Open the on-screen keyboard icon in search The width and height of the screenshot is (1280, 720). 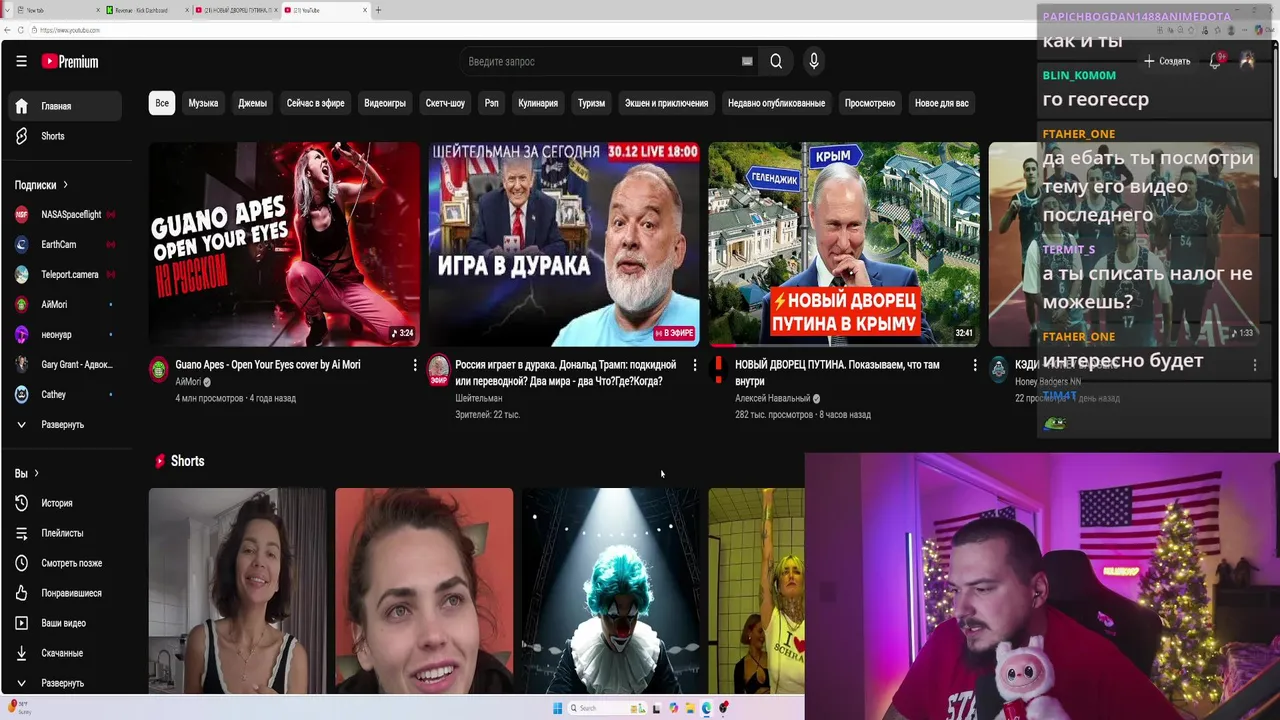tap(747, 61)
